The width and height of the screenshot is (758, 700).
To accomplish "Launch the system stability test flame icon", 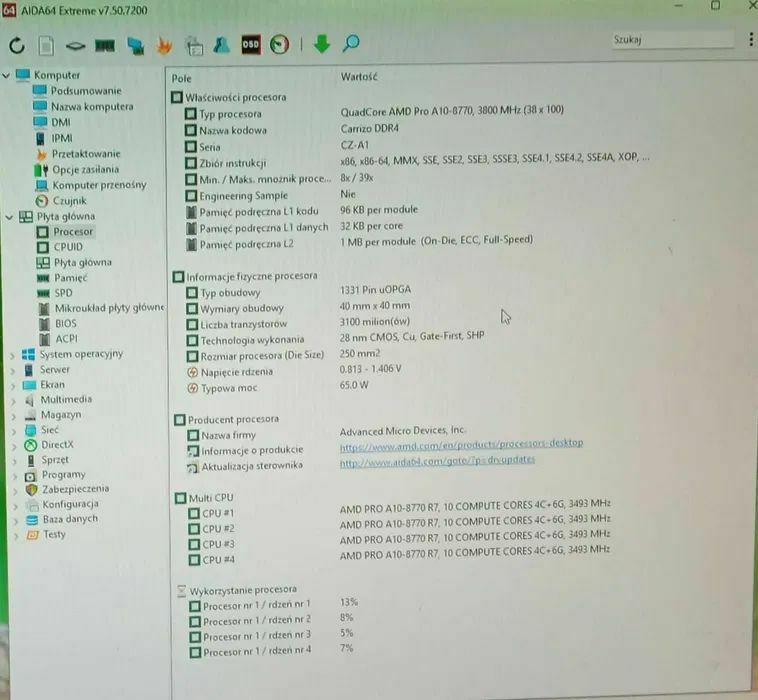I will point(164,45).
